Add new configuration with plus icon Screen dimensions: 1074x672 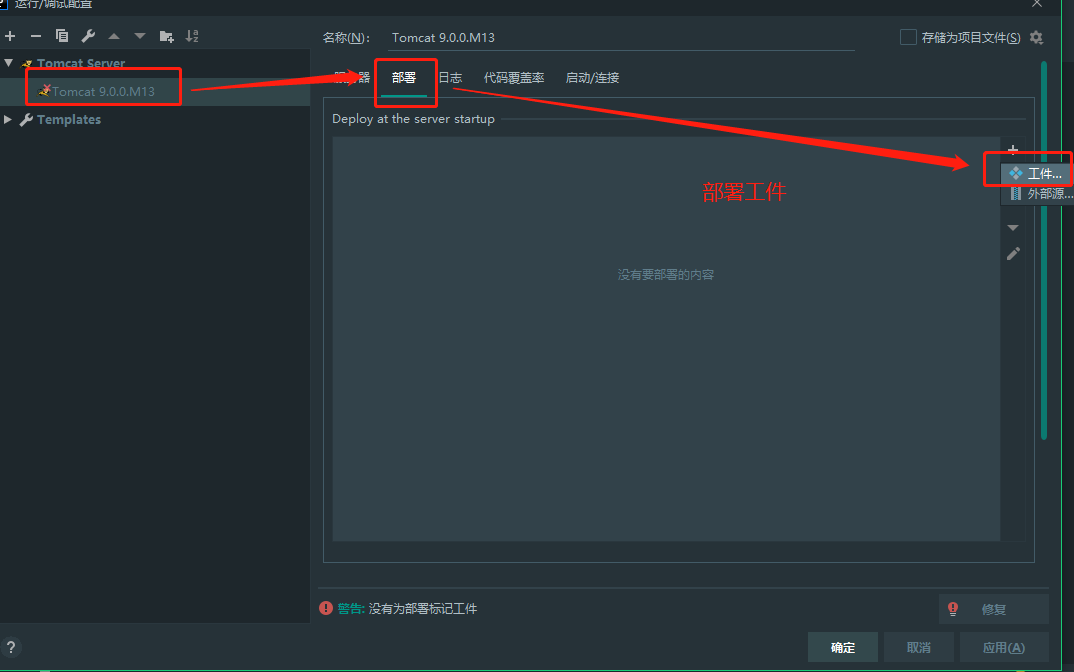10,36
